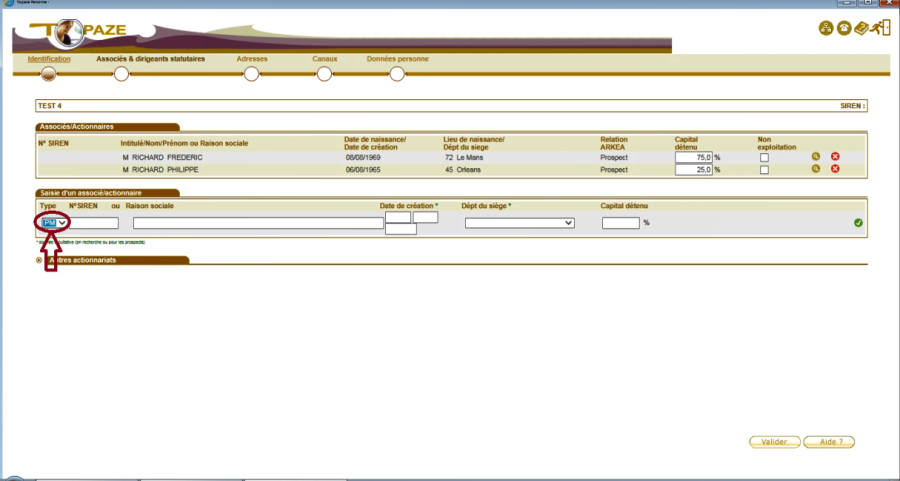The height and width of the screenshot is (481, 900).
Task: Click magnifier icon for Richard Philippe row
Action: [816, 169]
